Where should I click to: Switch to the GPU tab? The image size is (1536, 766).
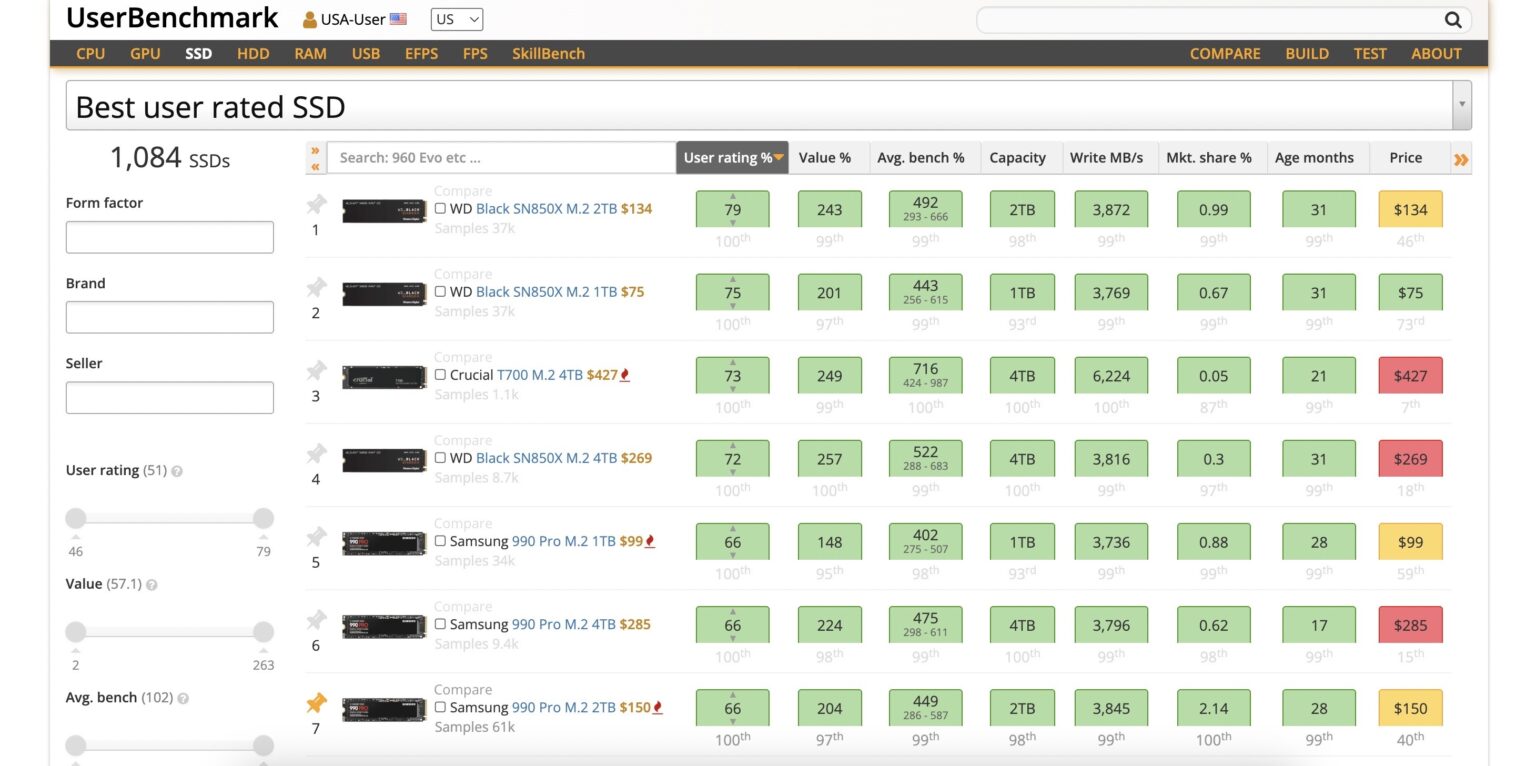145,54
